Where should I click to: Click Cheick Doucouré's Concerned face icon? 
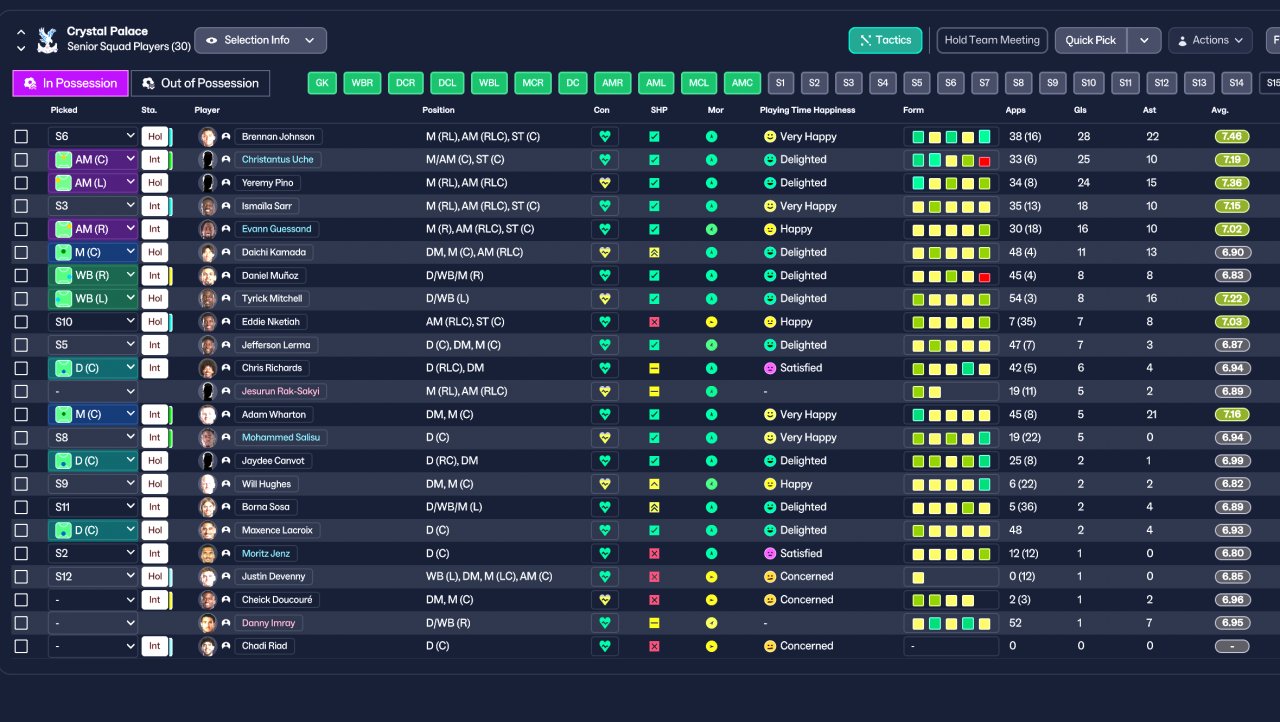[770, 600]
